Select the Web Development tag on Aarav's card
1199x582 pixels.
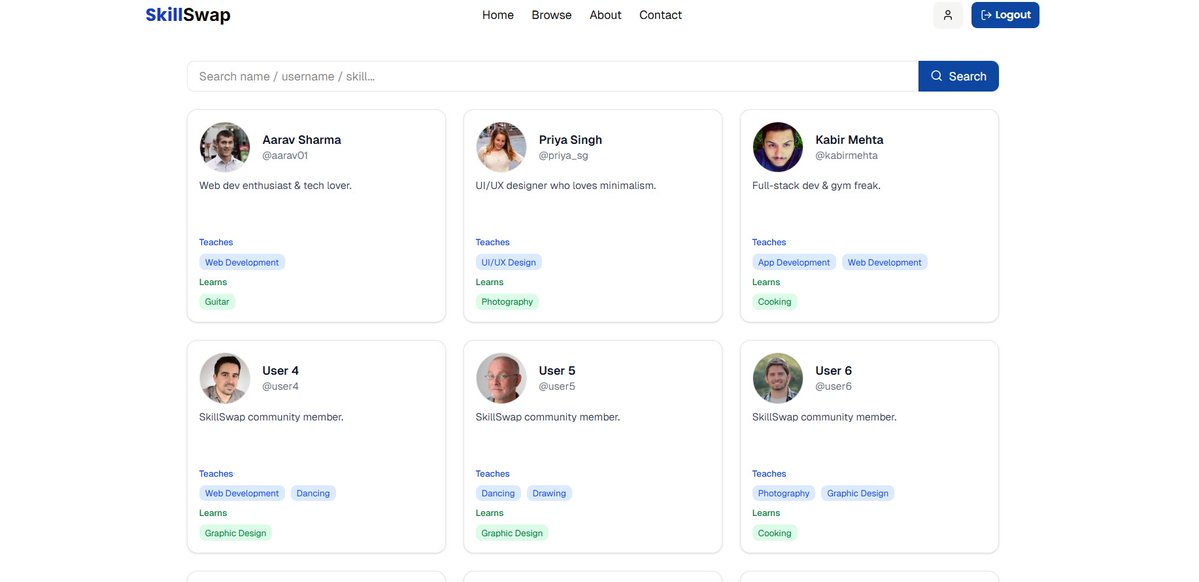pyautogui.click(x=241, y=261)
